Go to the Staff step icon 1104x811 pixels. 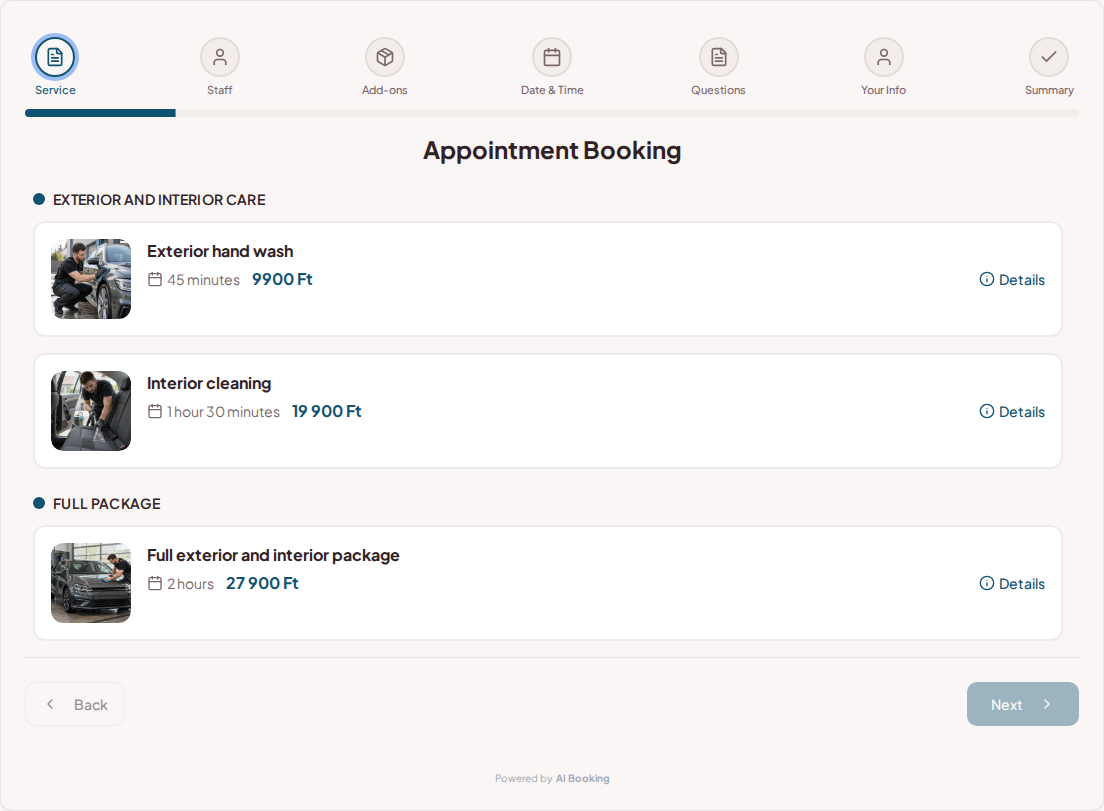[x=220, y=57]
